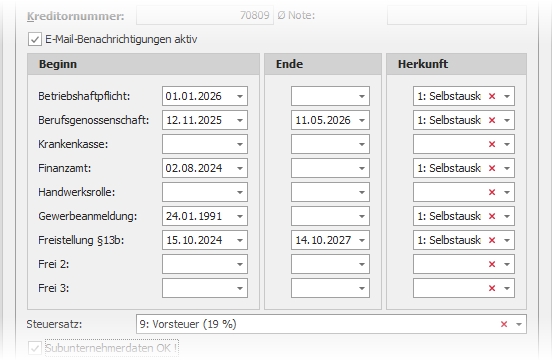Open Handwerksrolle Beginn date dropdown
The width and height of the screenshot is (552, 361).
point(240,192)
